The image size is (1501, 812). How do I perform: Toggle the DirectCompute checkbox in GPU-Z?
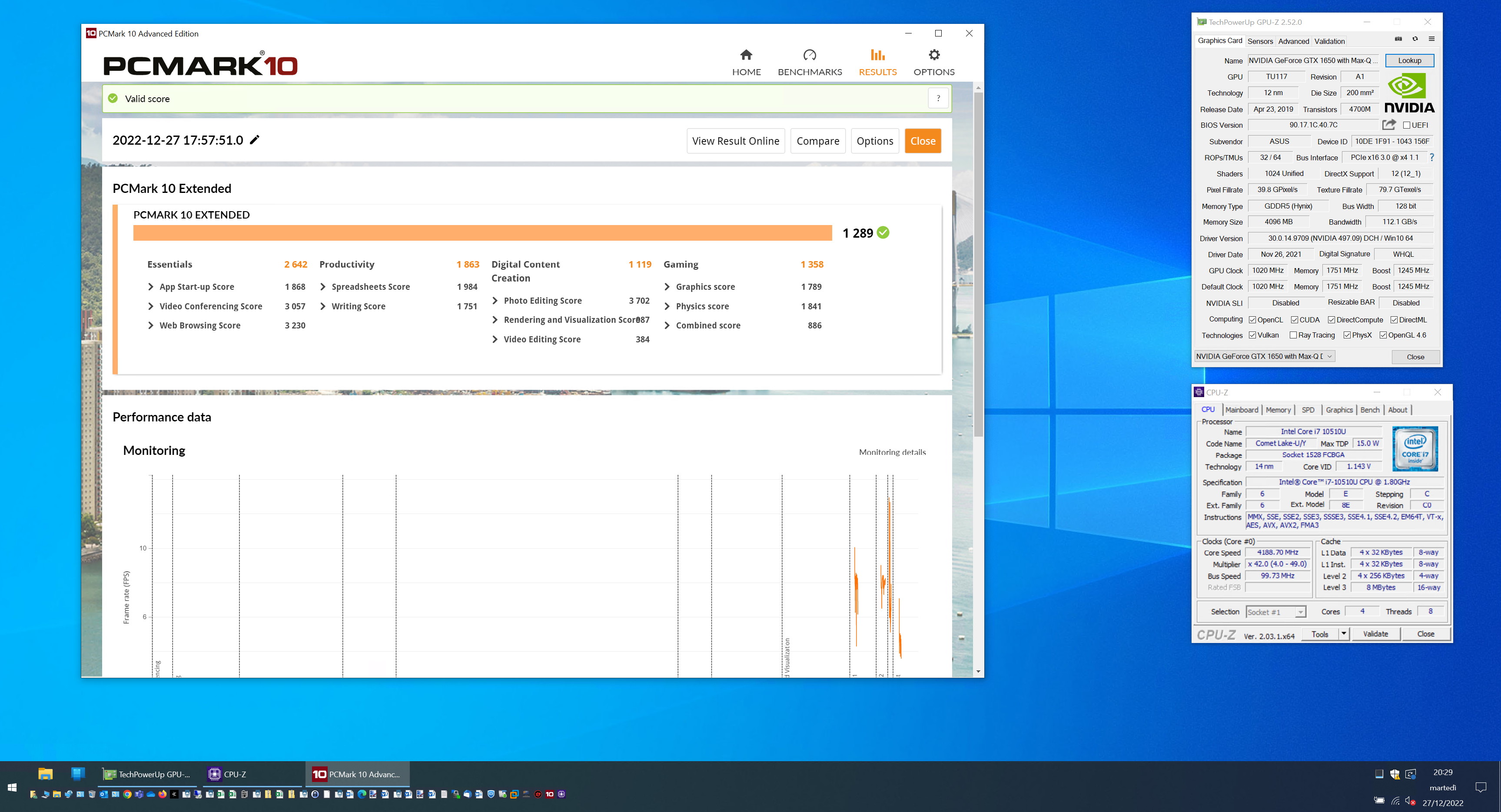(1332, 320)
